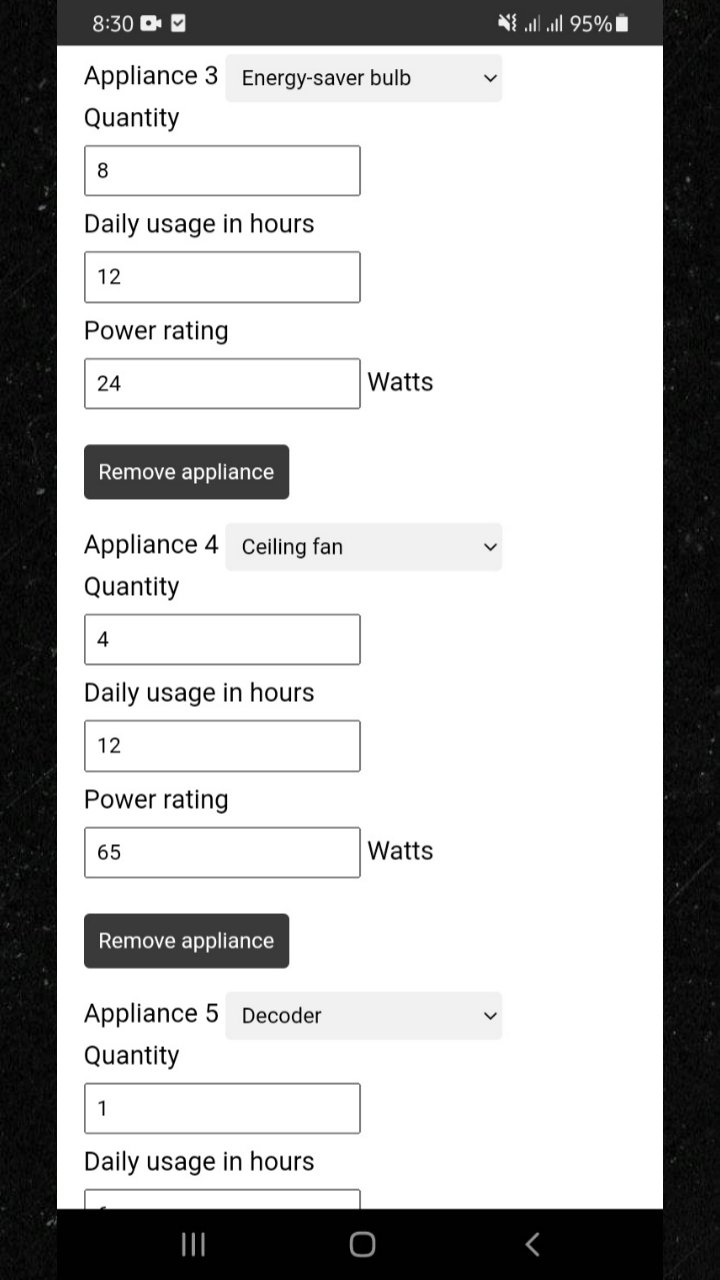Select the Quantity field showing 8
Viewport: 720px width, 1280px height.
pos(222,170)
